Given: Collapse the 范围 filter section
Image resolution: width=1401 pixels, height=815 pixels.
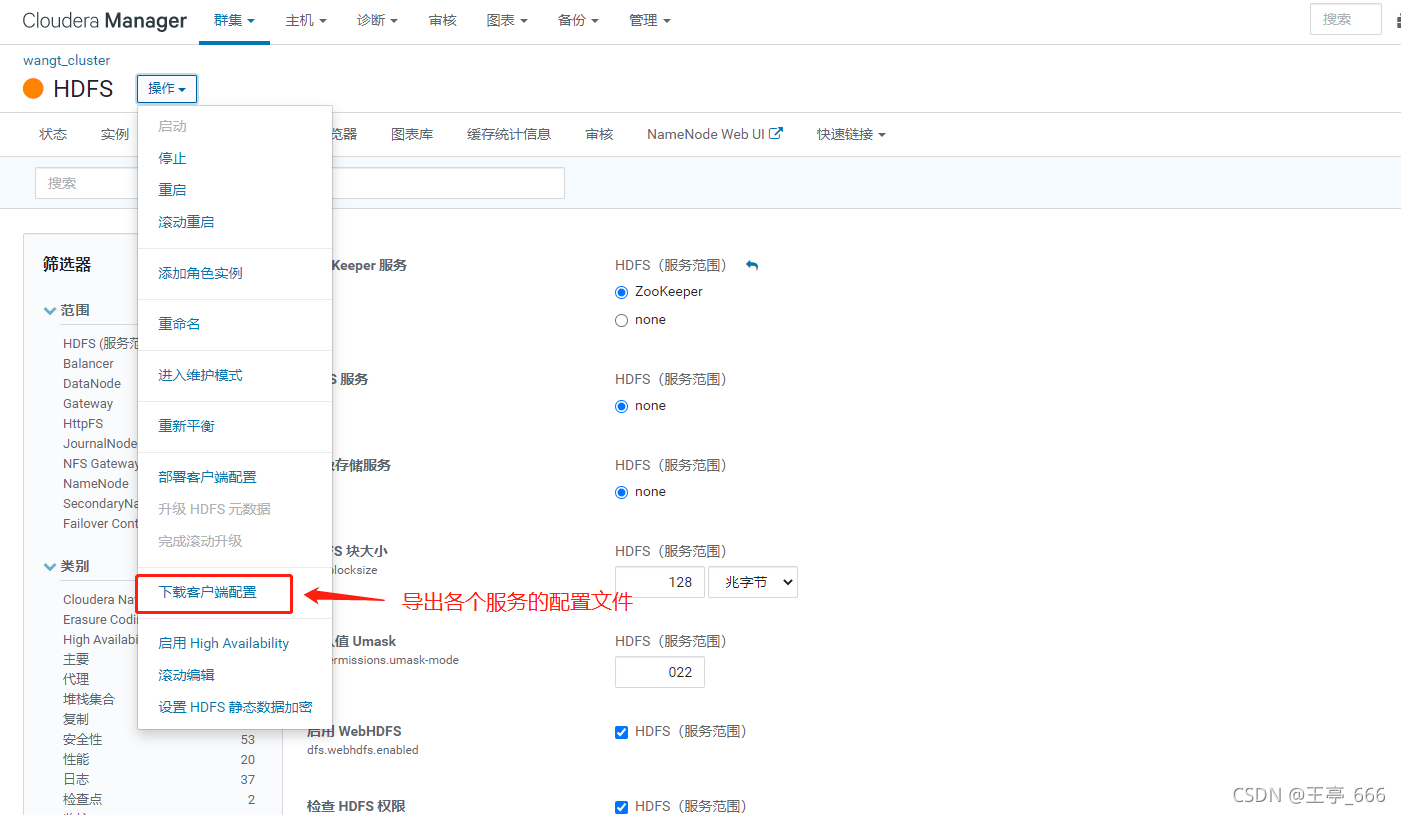Looking at the screenshot, I should coord(50,310).
